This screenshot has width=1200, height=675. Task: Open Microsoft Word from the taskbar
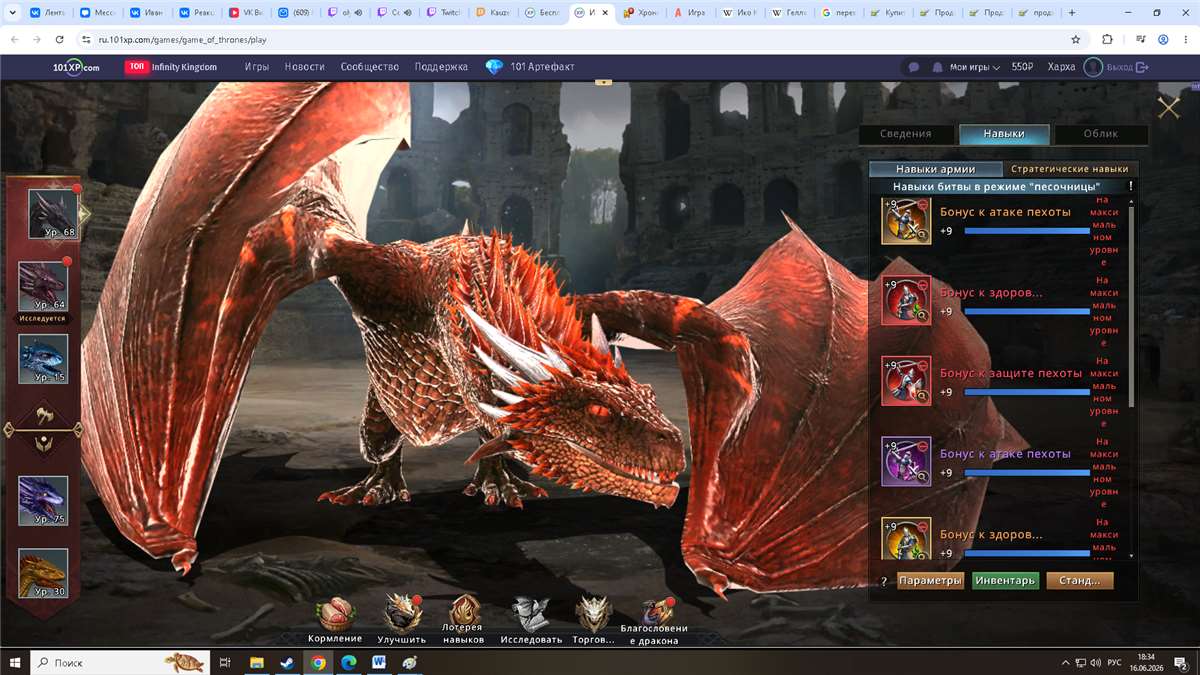(379, 662)
